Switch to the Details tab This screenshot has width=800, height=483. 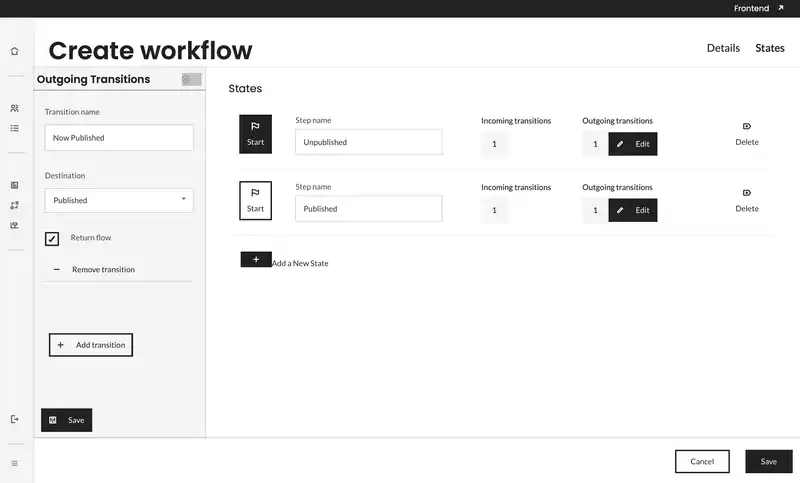pos(723,48)
